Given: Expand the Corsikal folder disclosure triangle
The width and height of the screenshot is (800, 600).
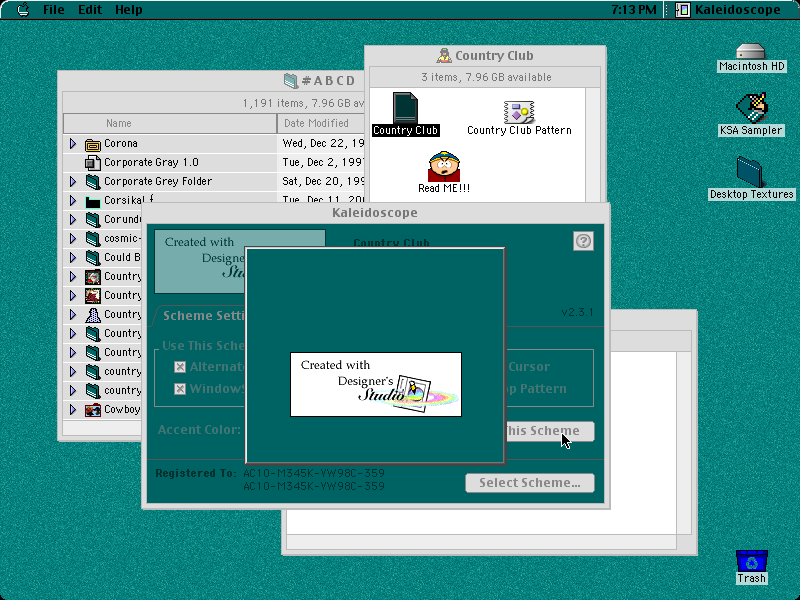Looking at the screenshot, I should tap(73, 201).
